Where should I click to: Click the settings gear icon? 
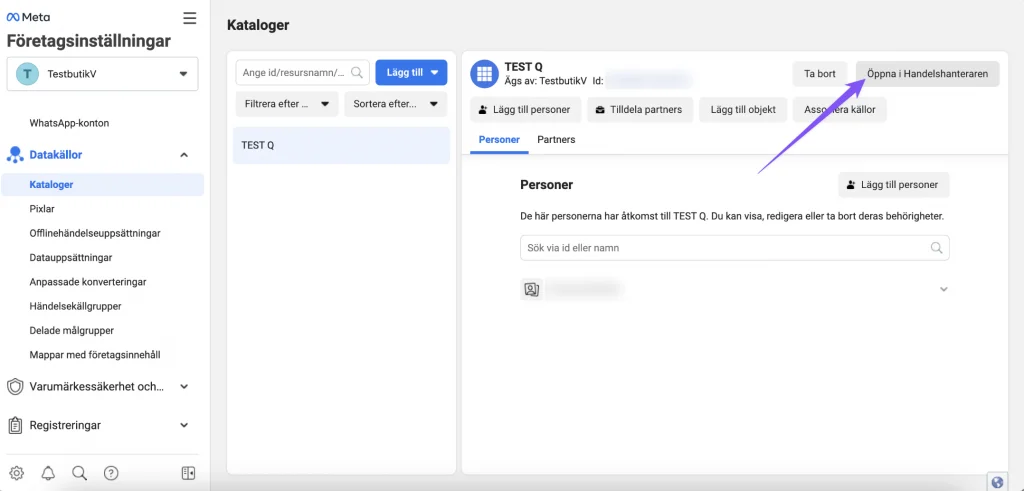coord(17,473)
